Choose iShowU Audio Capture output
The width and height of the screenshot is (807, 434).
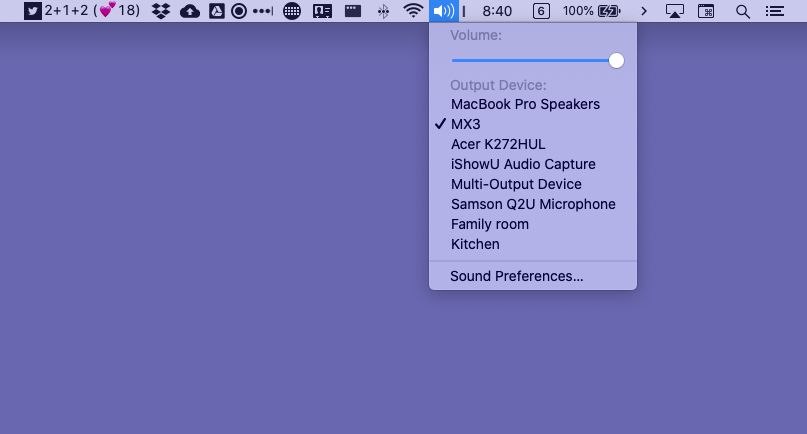(x=523, y=164)
